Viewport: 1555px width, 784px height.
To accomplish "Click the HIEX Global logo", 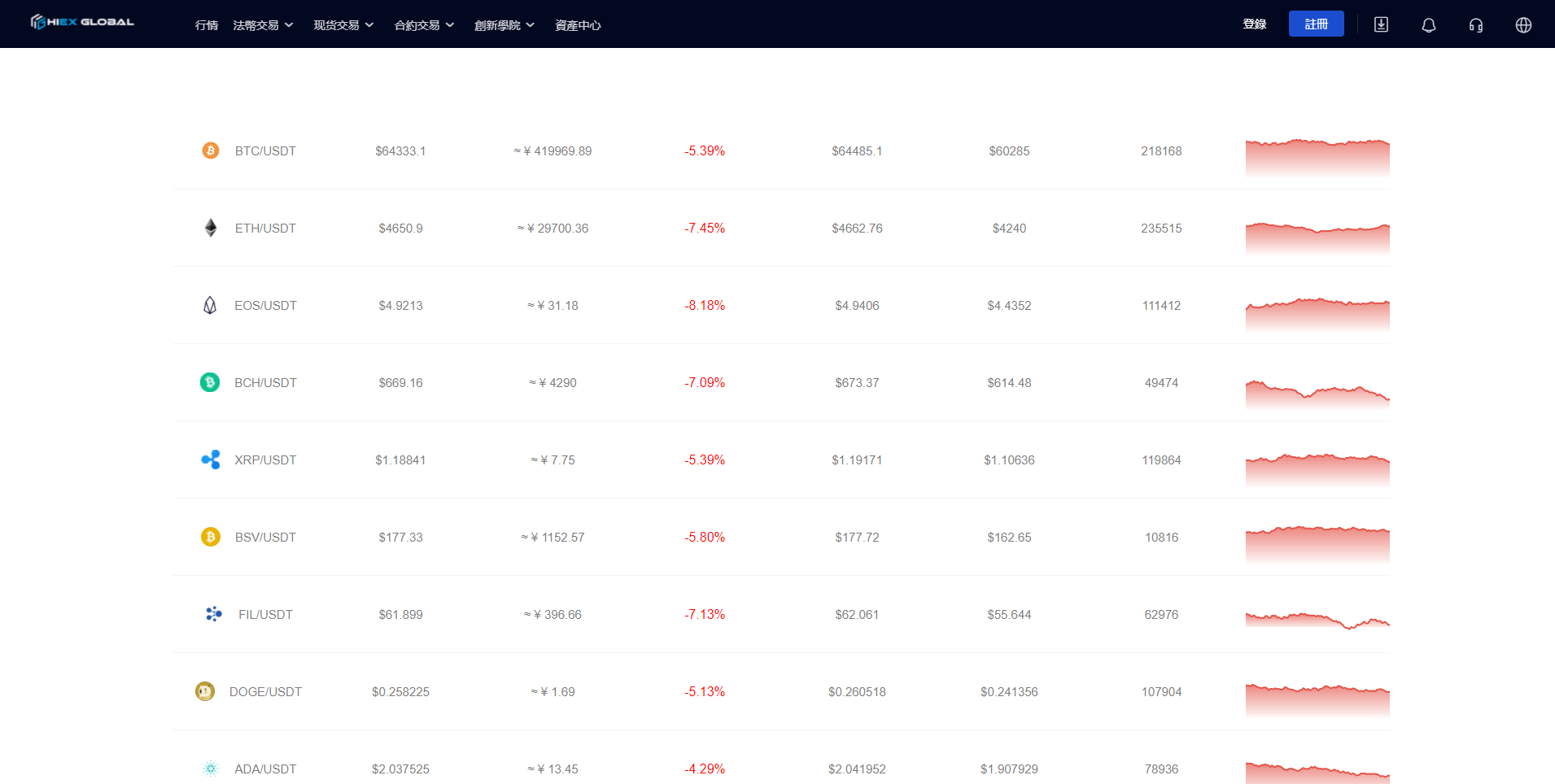I will point(82,22).
